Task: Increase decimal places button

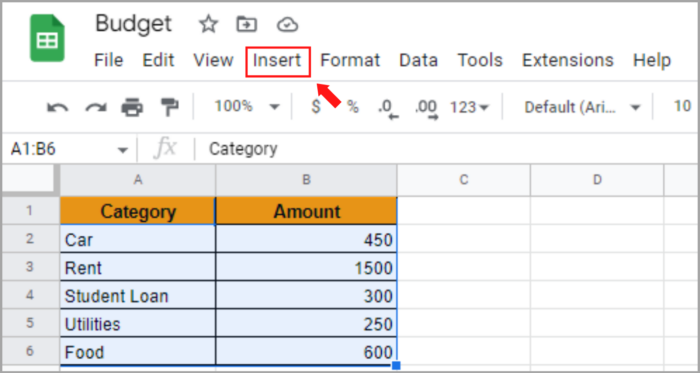Action: [426, 109]
